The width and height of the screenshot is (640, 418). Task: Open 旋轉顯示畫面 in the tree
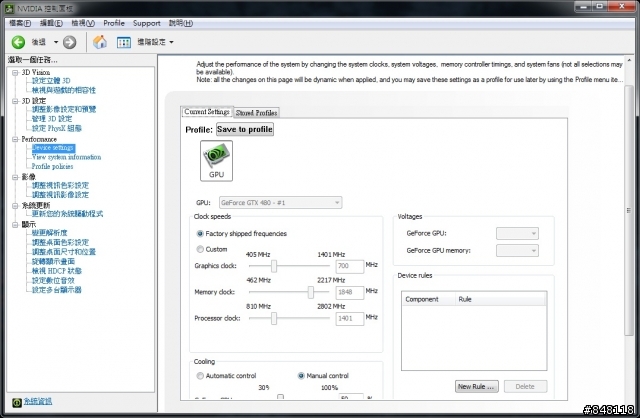(53, 262)
